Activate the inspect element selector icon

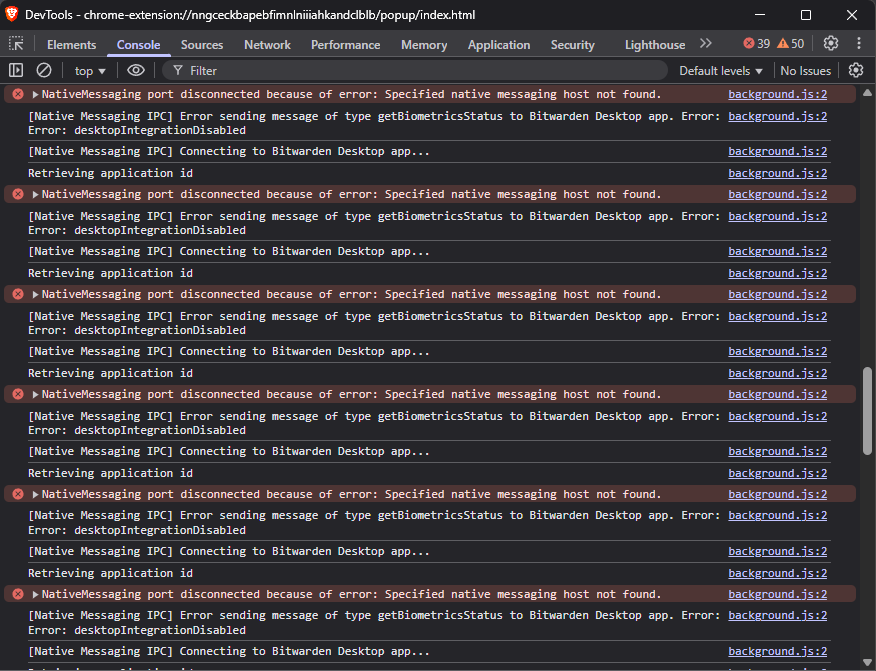point(16,44)
